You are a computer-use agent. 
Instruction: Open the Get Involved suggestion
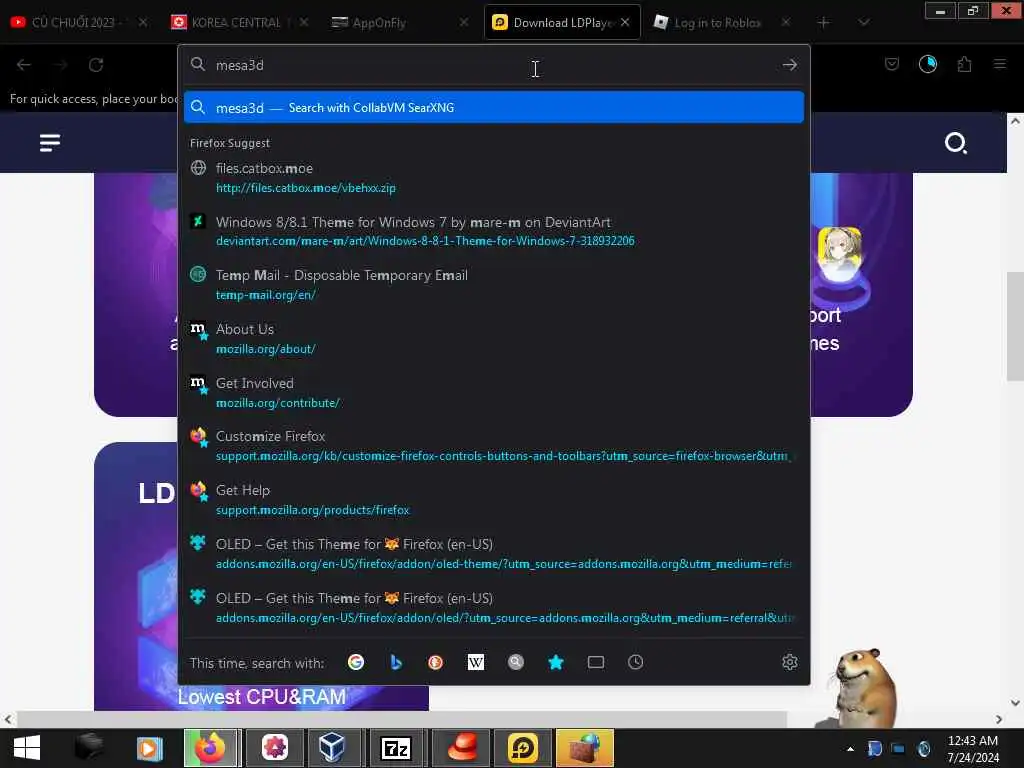coord(494,392)
